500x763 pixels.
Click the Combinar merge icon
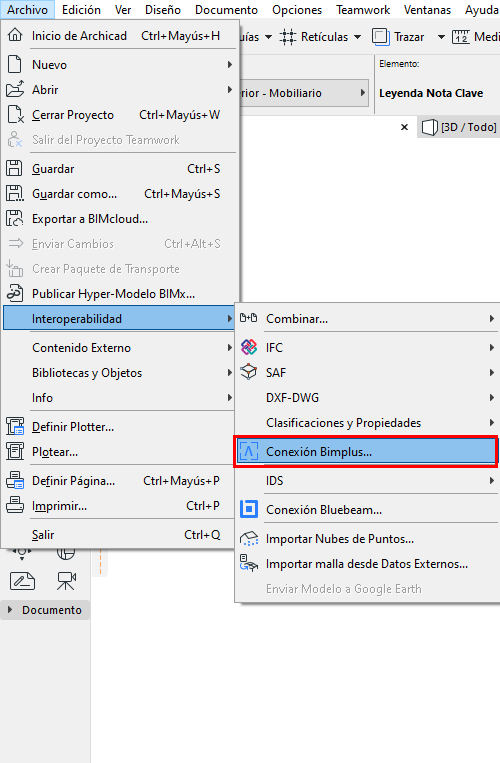point(249,318)
